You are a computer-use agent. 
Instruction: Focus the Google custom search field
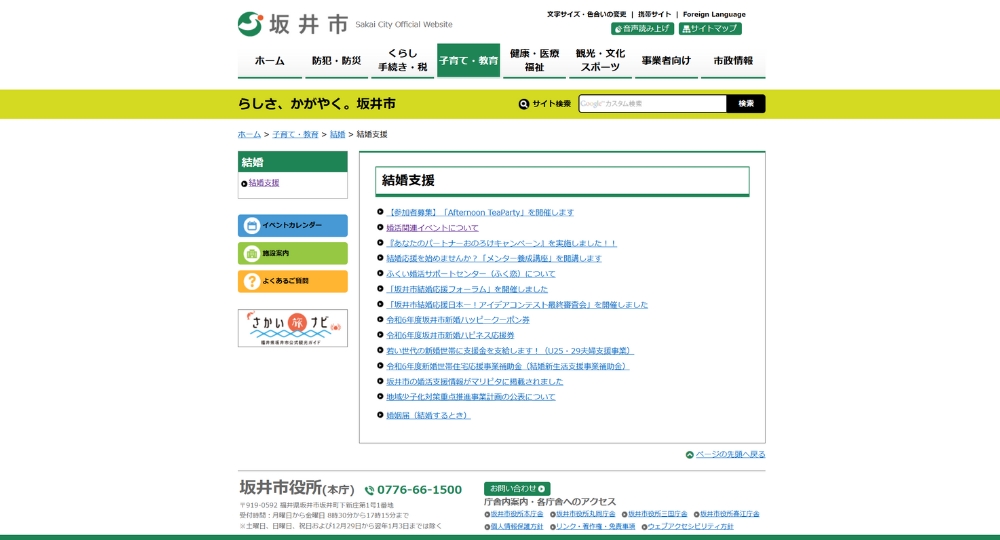(x=652, y=104)
